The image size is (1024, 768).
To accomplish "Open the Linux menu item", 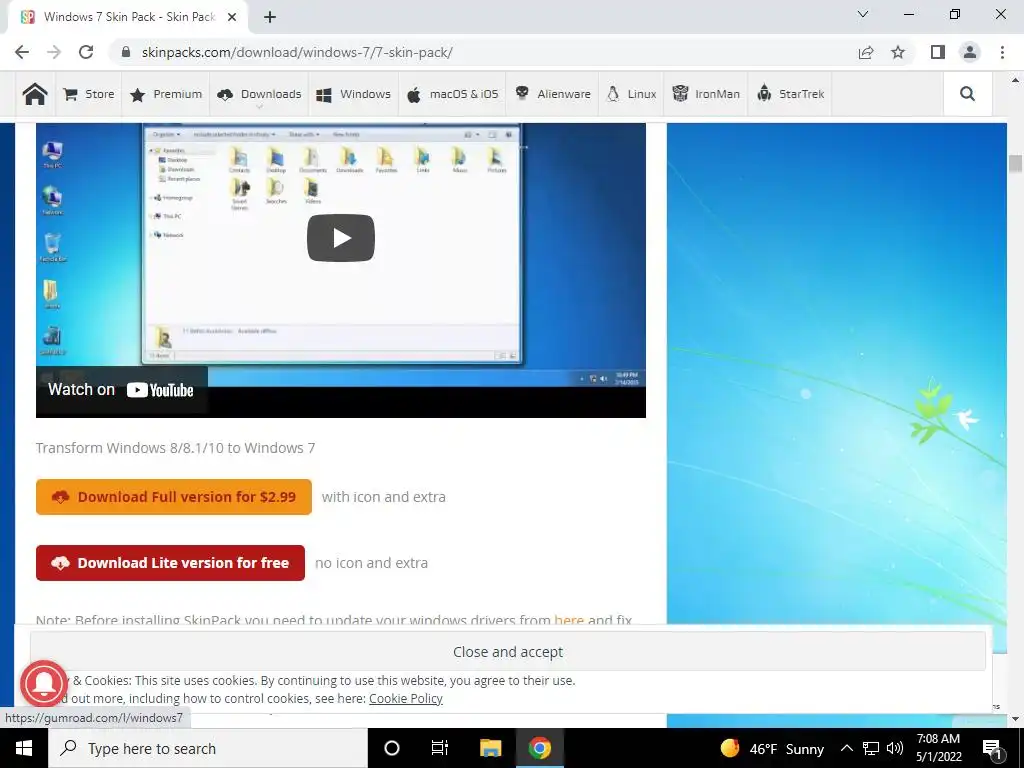I will pyautogui.click(x=632, y=94).
